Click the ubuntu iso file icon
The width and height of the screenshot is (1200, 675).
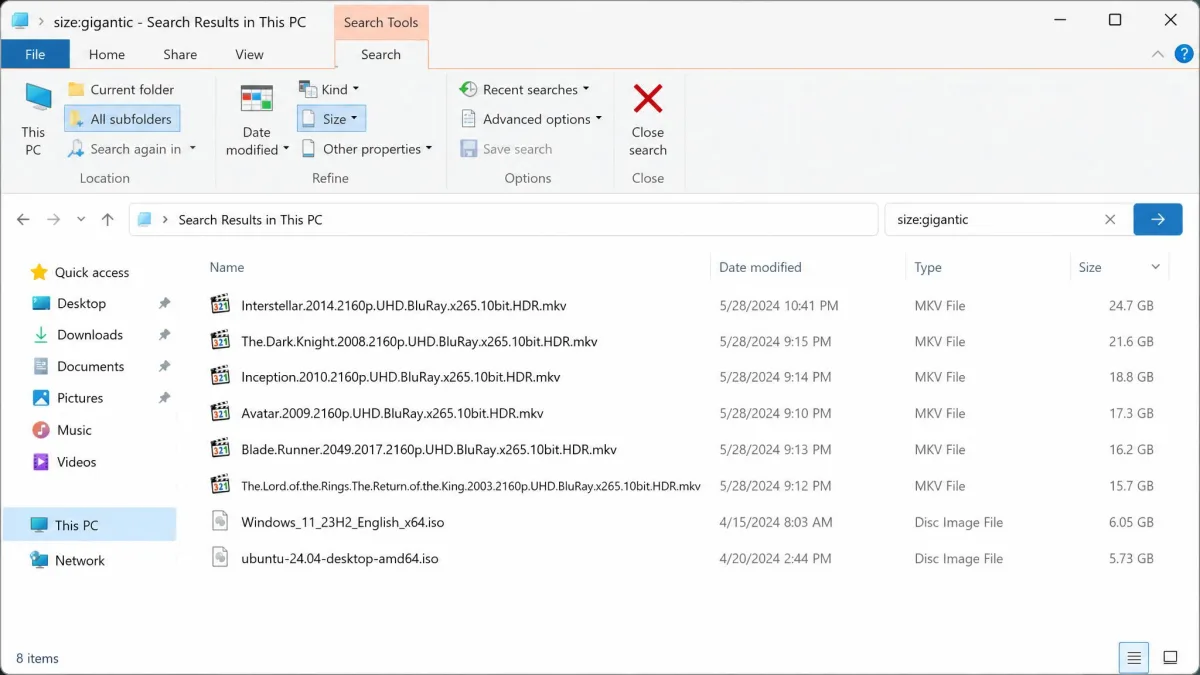(x=220, y=558)
